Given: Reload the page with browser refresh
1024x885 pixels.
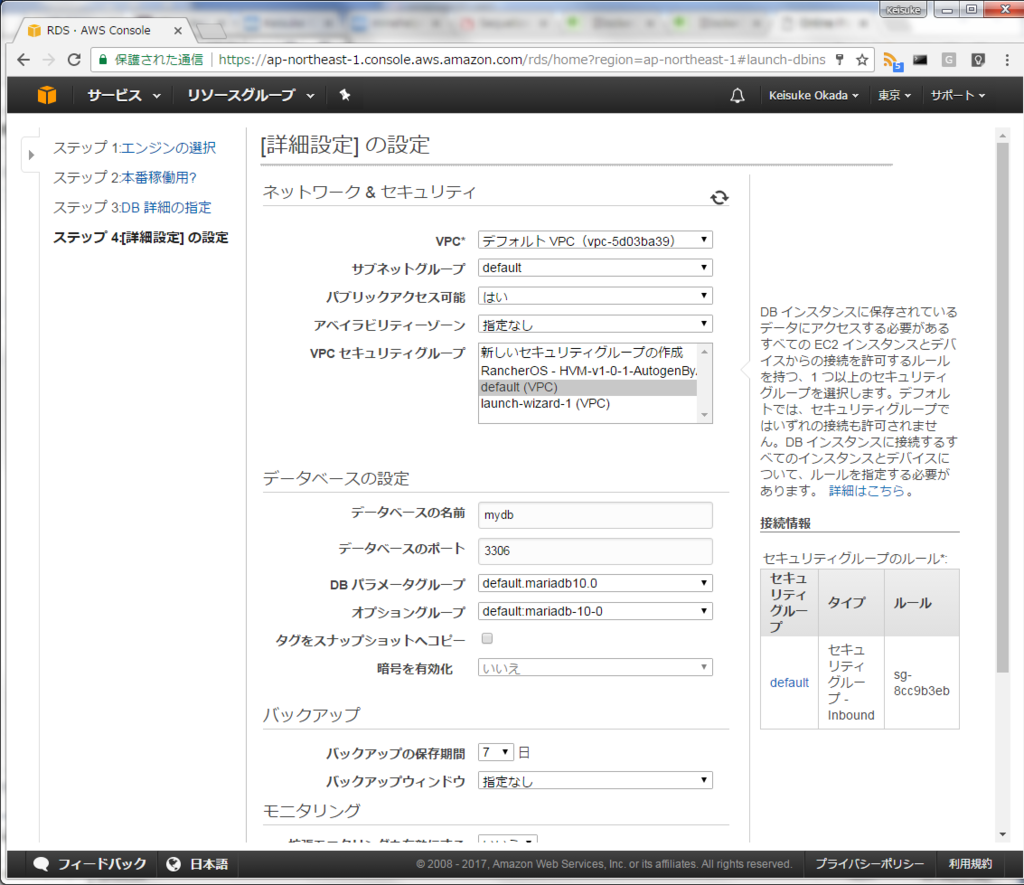Looking at the screenshot, I should tap(74, 59).
